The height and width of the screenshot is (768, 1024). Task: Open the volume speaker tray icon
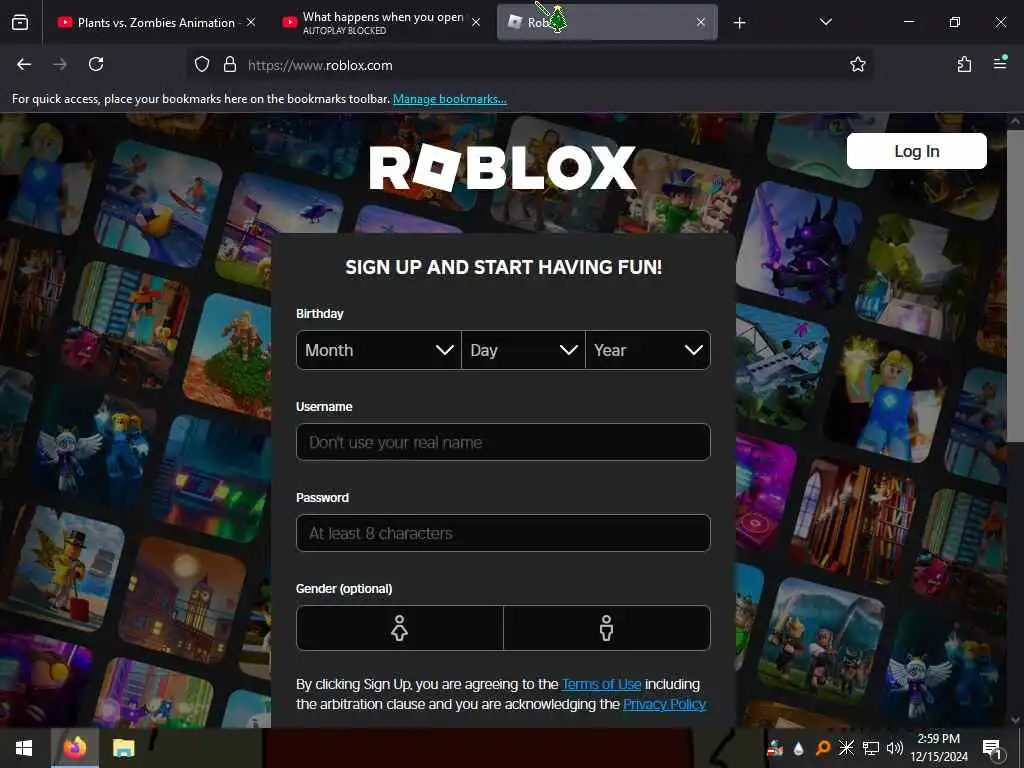[895, 748]
